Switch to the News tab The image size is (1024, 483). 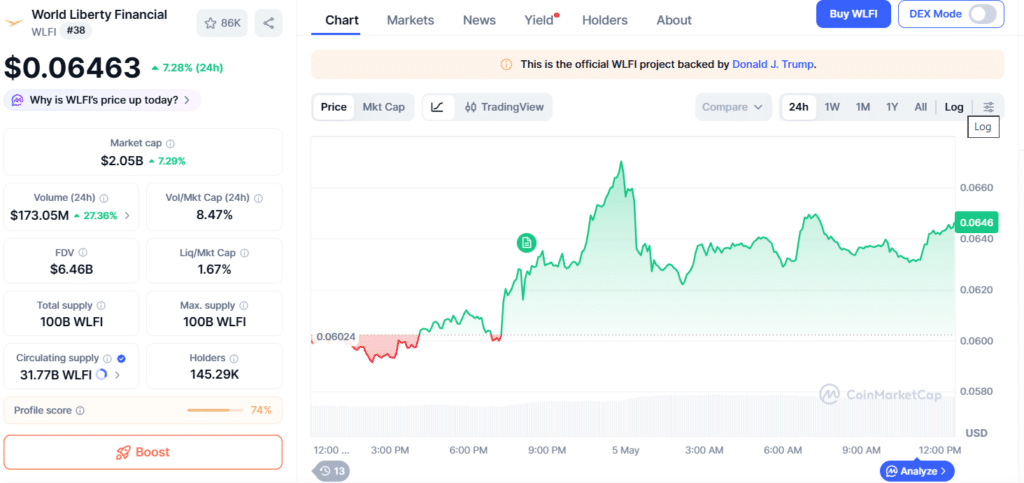pyautogui.click(x=479, y=20)
